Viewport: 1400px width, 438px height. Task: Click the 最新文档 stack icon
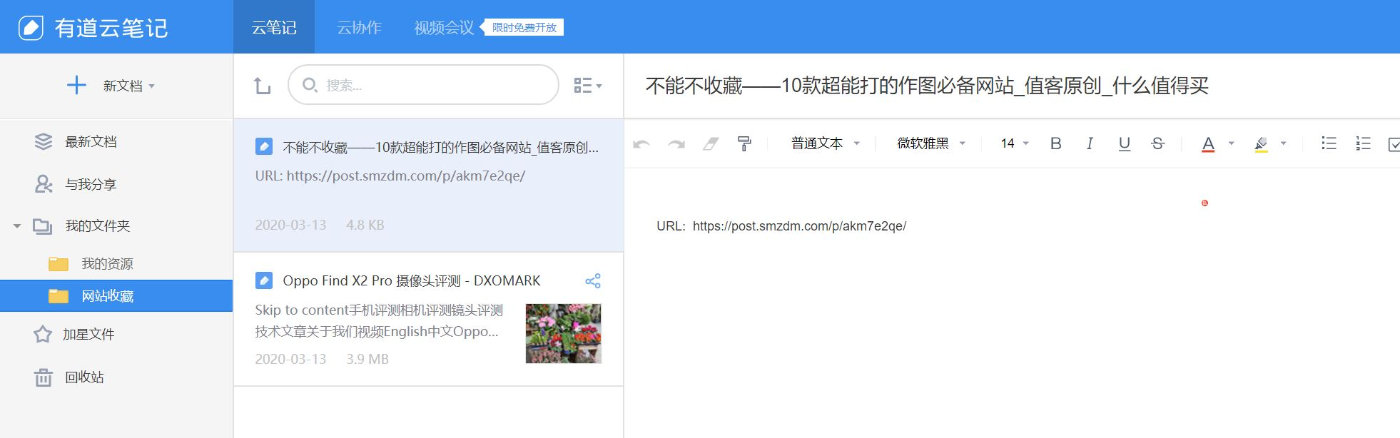[x=43, y=142]
